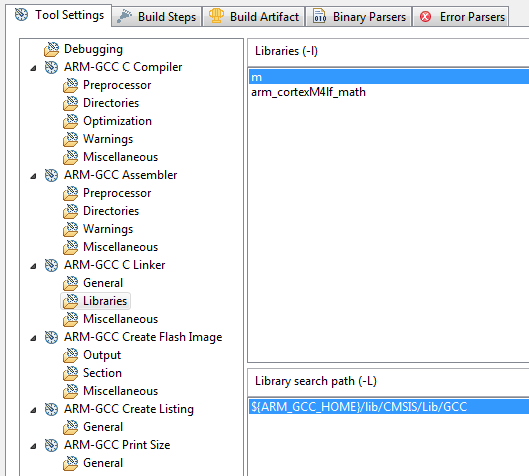529x476 pixels.
Task: Select the Binary Parsers tab
Action: coord(359,17)
